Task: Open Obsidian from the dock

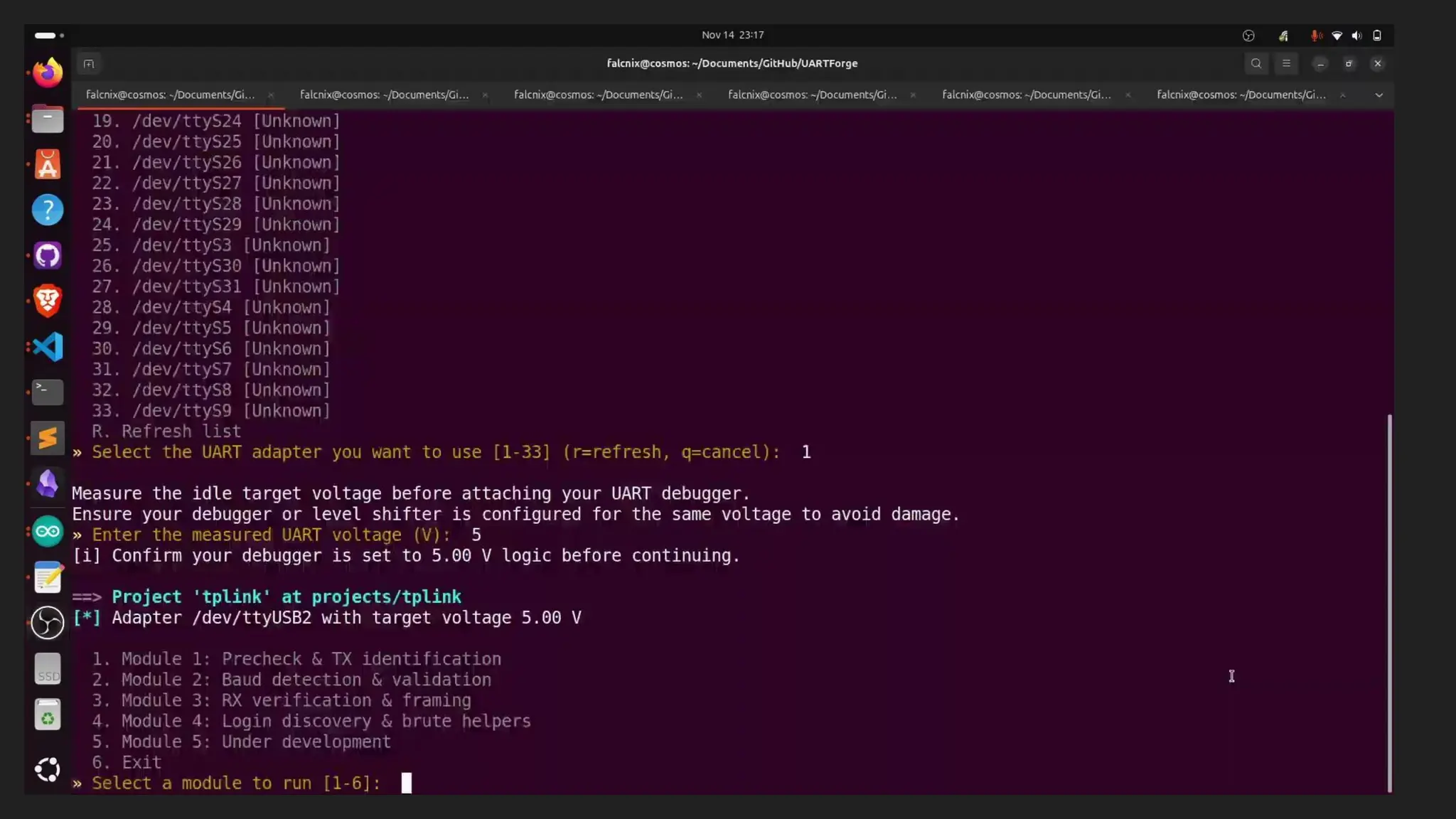Action: (x=48, y=484)
